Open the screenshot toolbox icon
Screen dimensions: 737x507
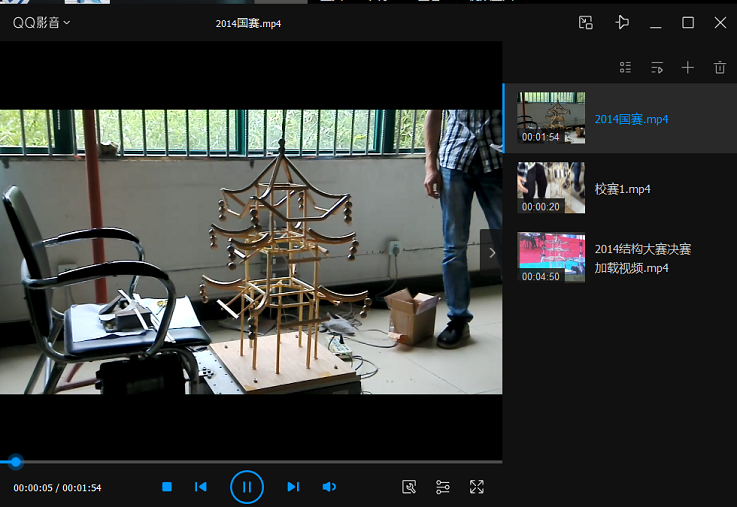(x=408, y=487)
